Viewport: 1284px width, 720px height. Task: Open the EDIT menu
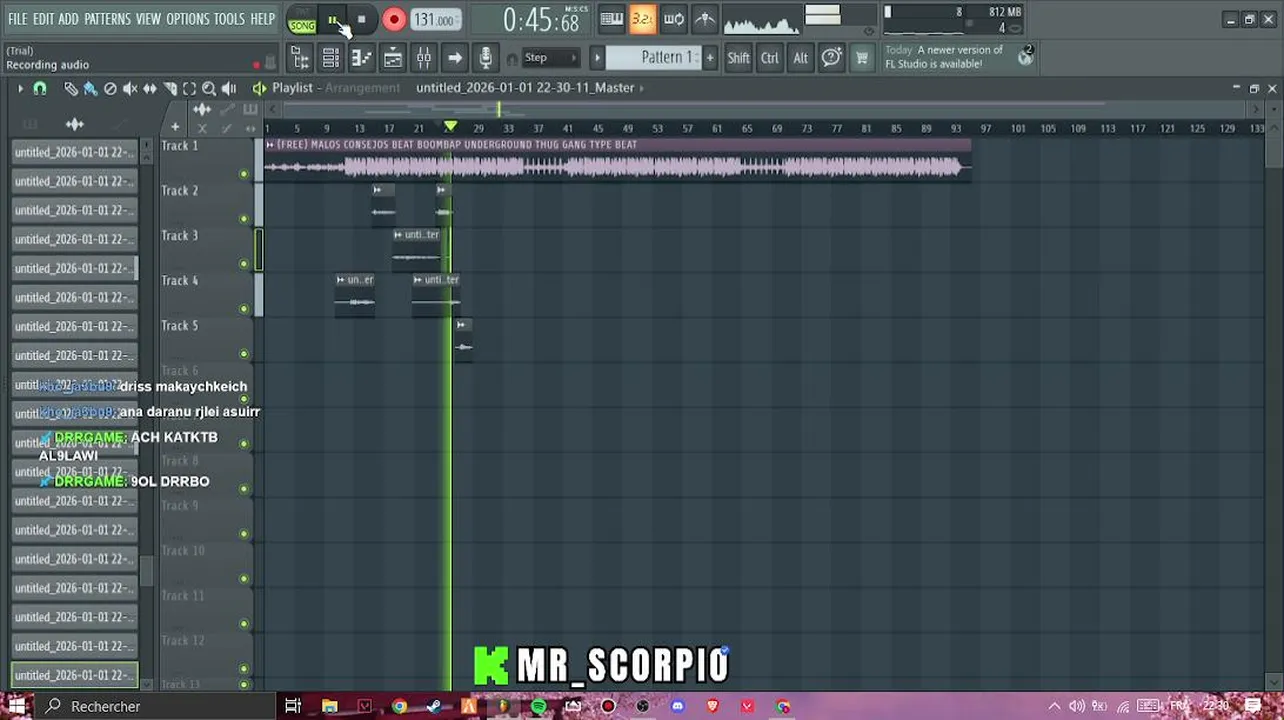[43, 19]
